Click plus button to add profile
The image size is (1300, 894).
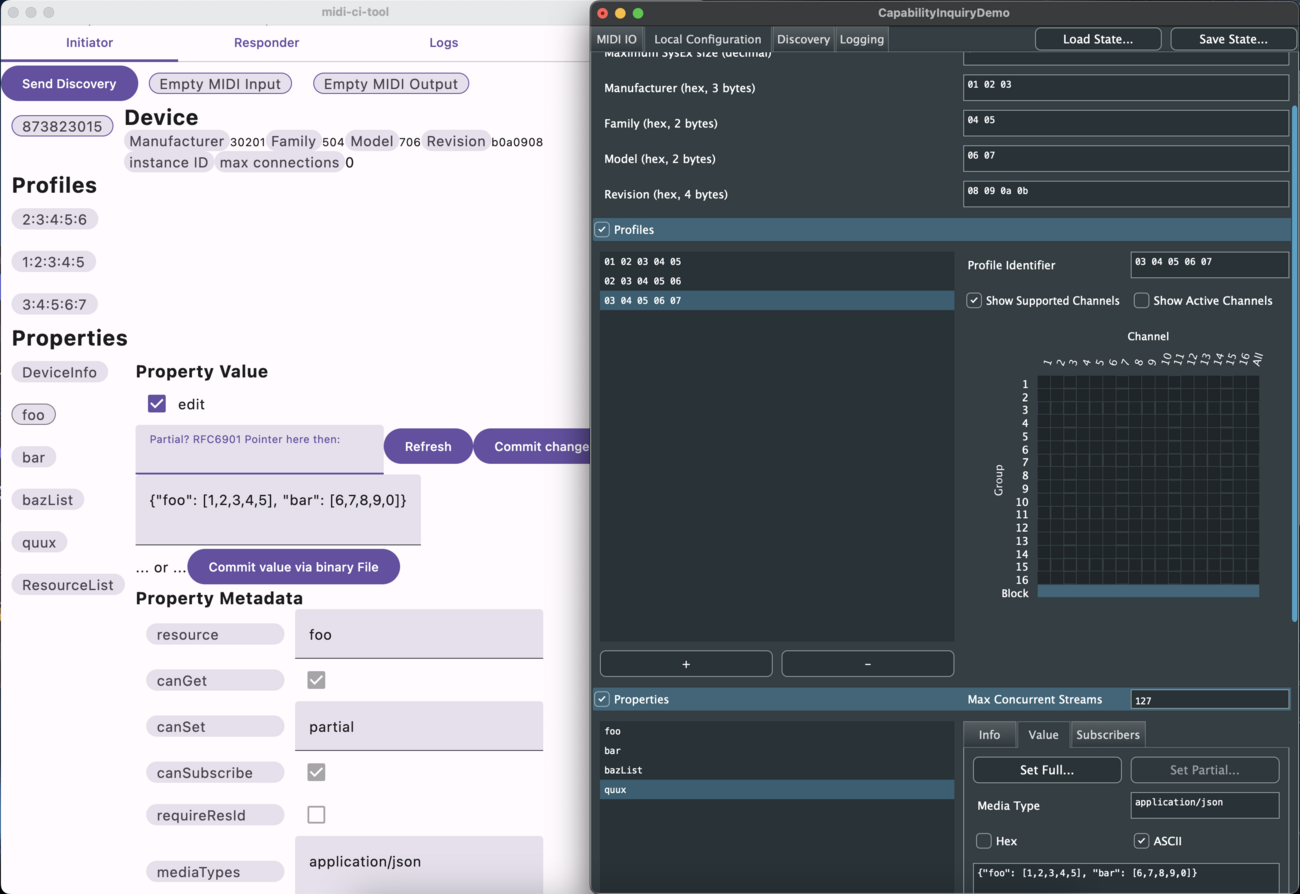pyautogui.click(x=686, y=664)
